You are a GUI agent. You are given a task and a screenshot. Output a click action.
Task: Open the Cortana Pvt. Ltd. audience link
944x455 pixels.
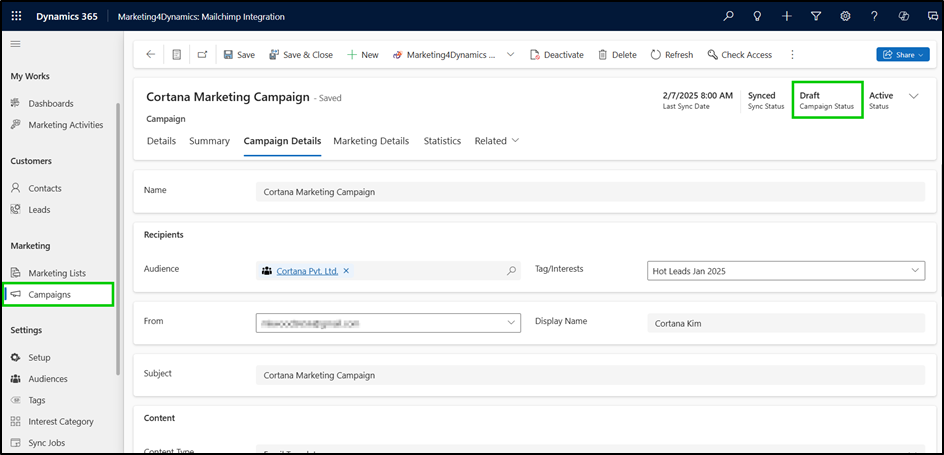pyautogui.click(x=307, y=271)
